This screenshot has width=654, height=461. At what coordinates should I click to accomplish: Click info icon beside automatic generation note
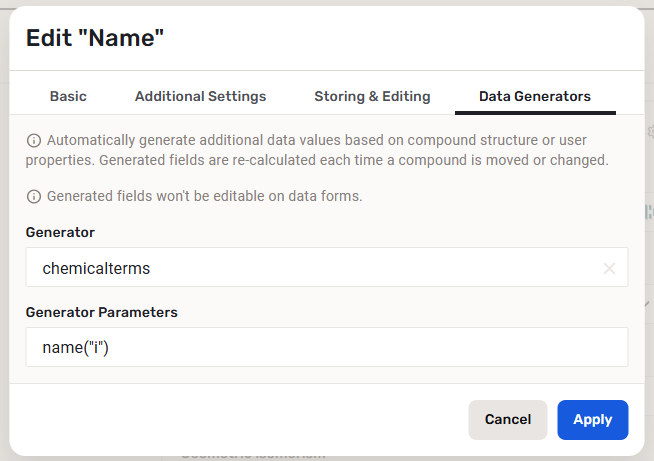(34, 140)
